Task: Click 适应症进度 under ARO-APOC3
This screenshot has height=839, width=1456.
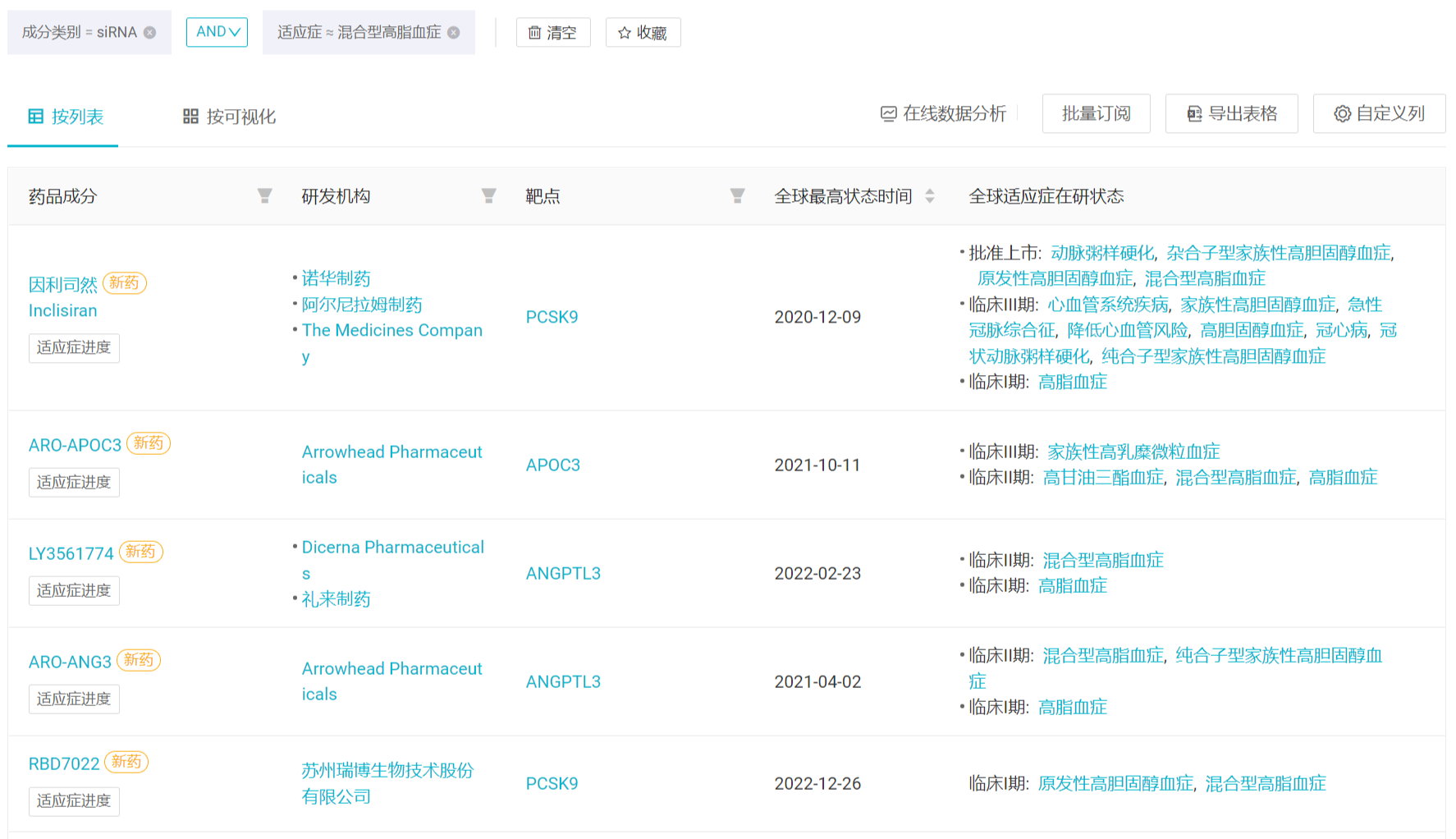Action: coord(74,482)
